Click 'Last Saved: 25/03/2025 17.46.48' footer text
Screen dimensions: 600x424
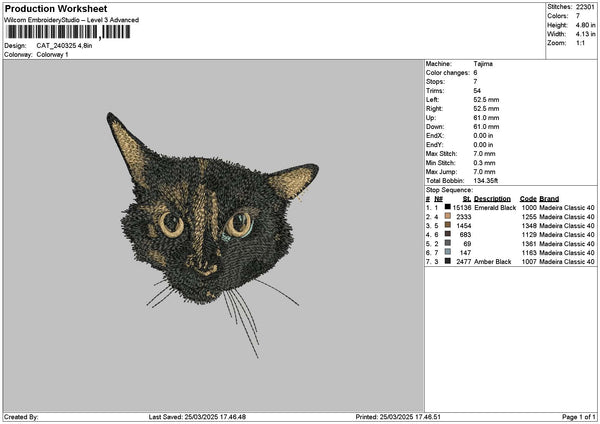(197, 417)
